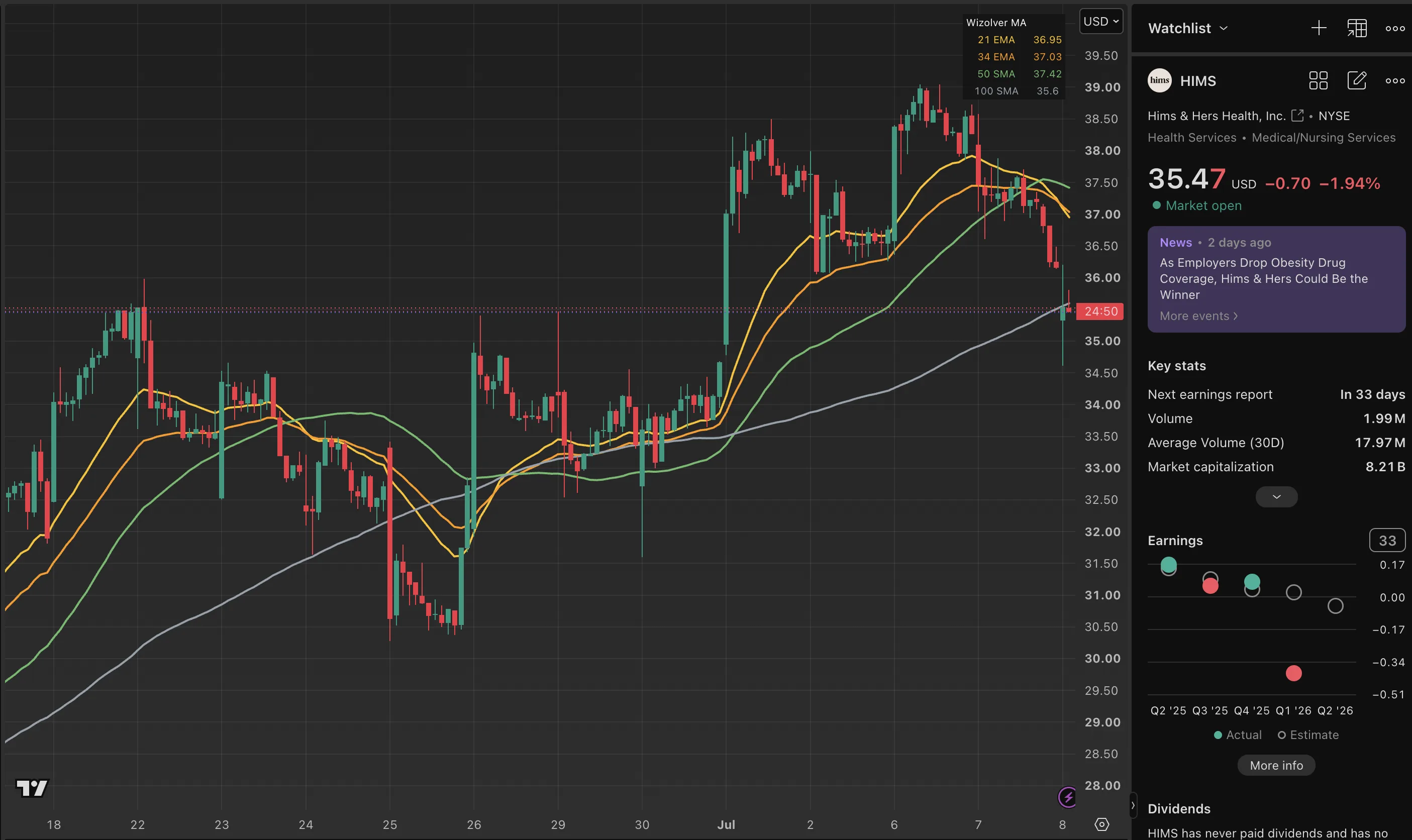The image size is (1412, 840).
Task: Open the USD currency dropdown
Action: pos(1100,22)
